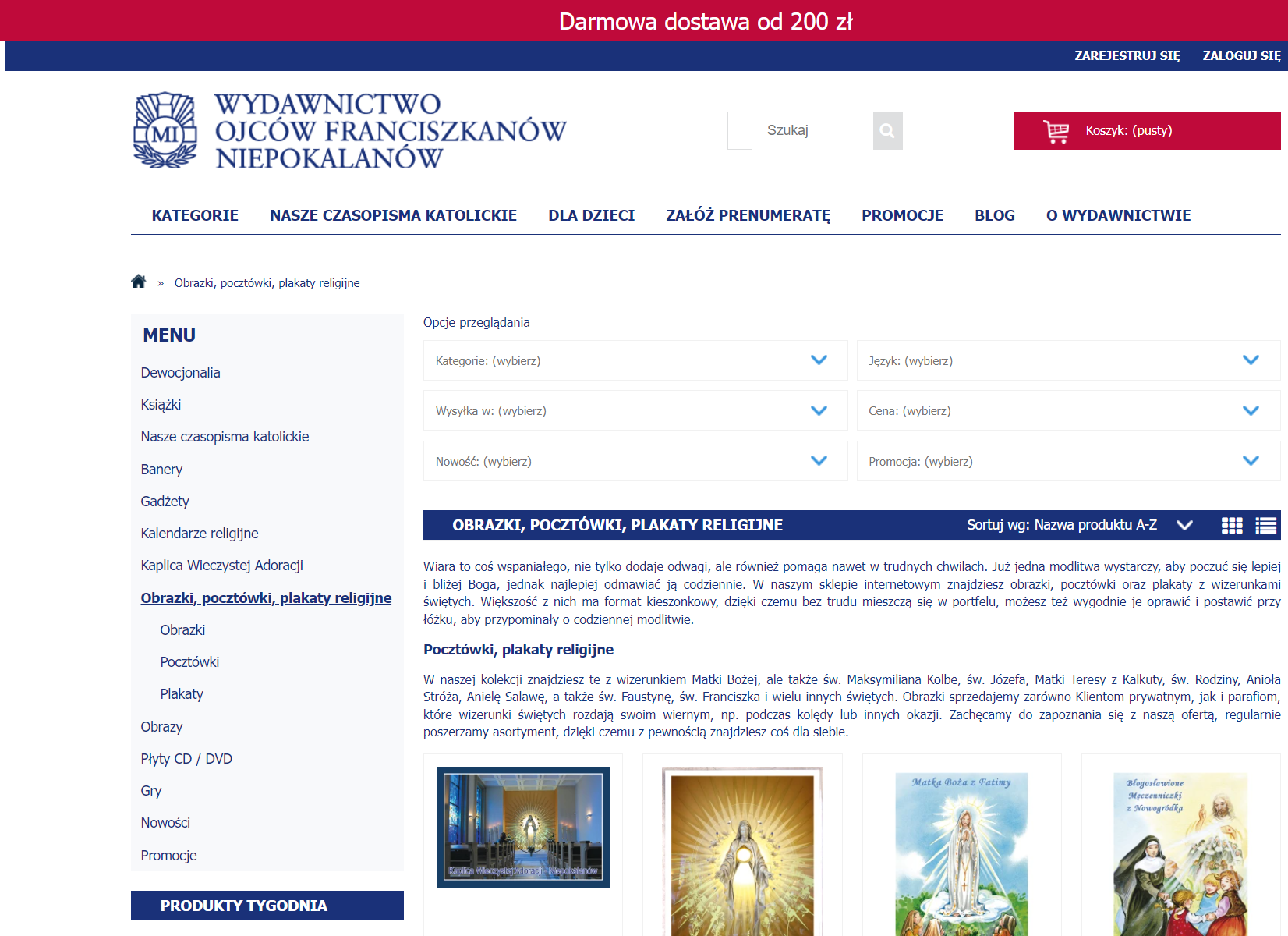Focus the Szukaj search field
The width and height of the screenshot is (1288, 936).
800,130
